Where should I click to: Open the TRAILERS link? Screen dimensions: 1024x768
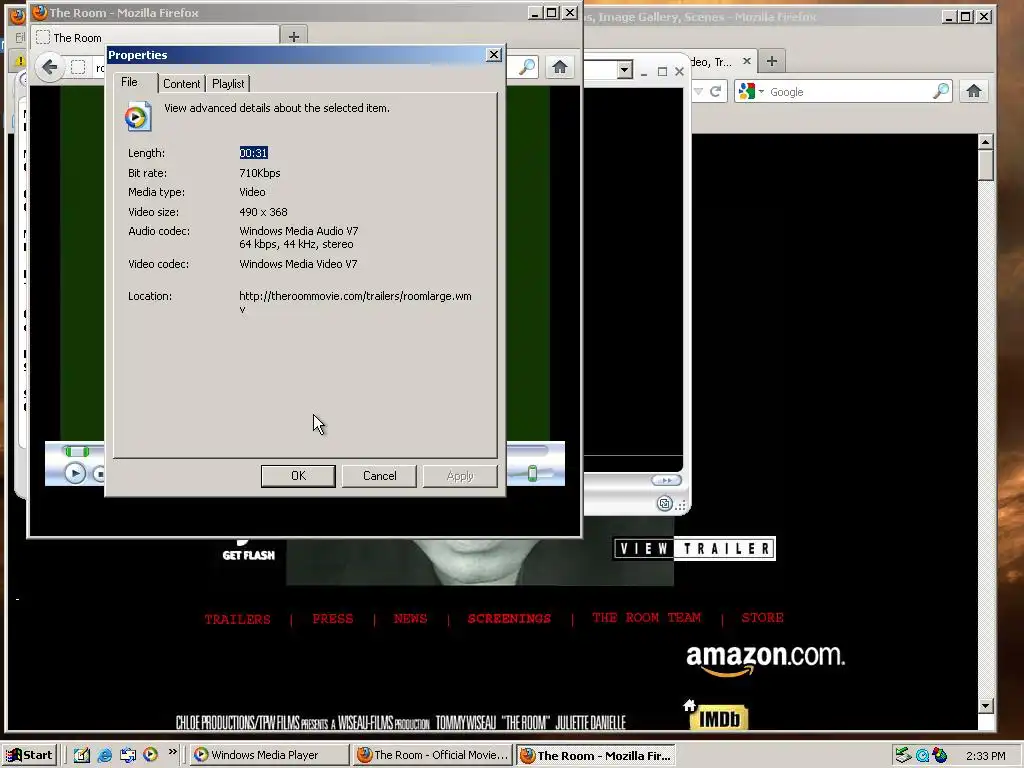coord(237,619)
